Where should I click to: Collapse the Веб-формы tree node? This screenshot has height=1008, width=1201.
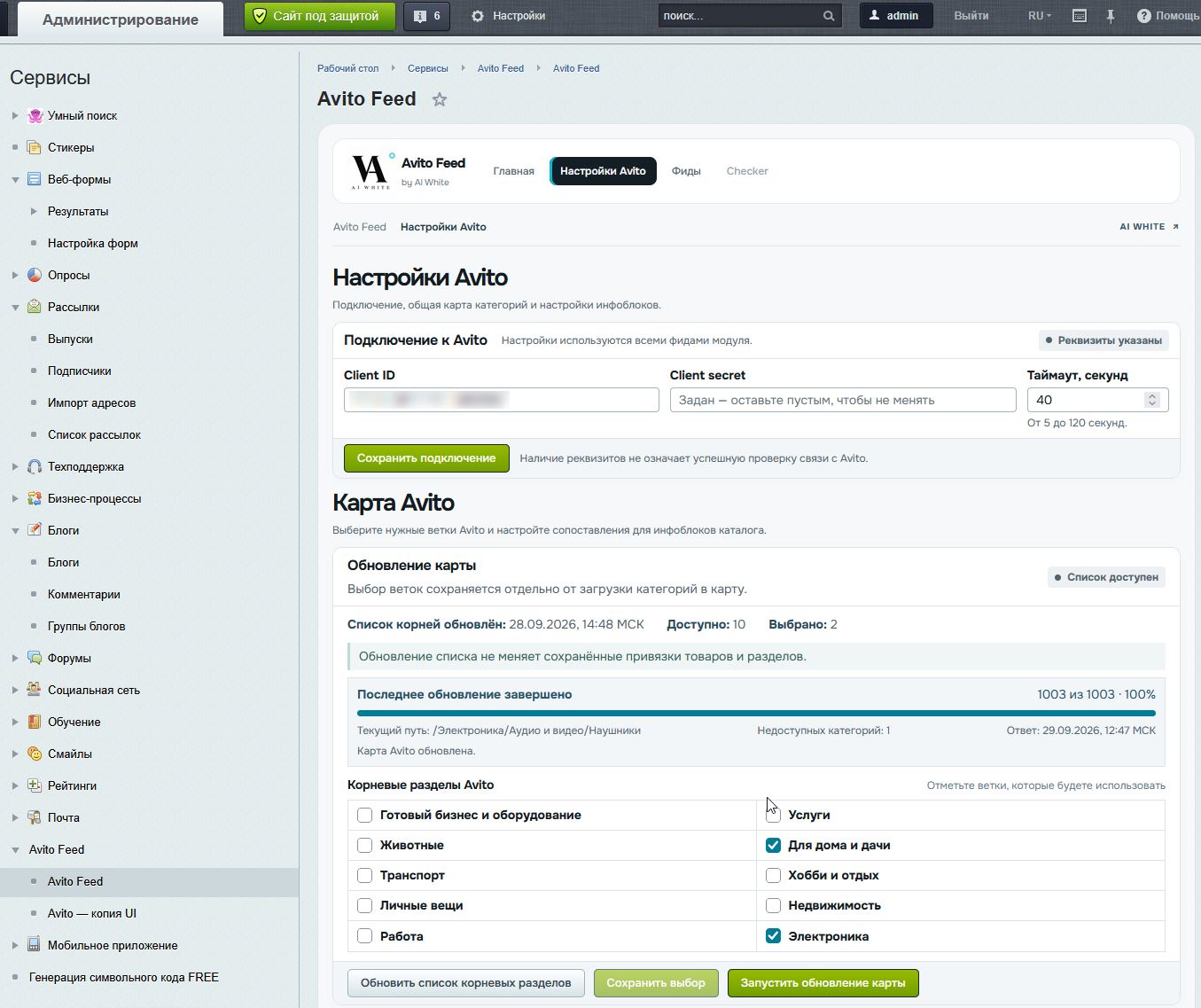click(15, 180)
